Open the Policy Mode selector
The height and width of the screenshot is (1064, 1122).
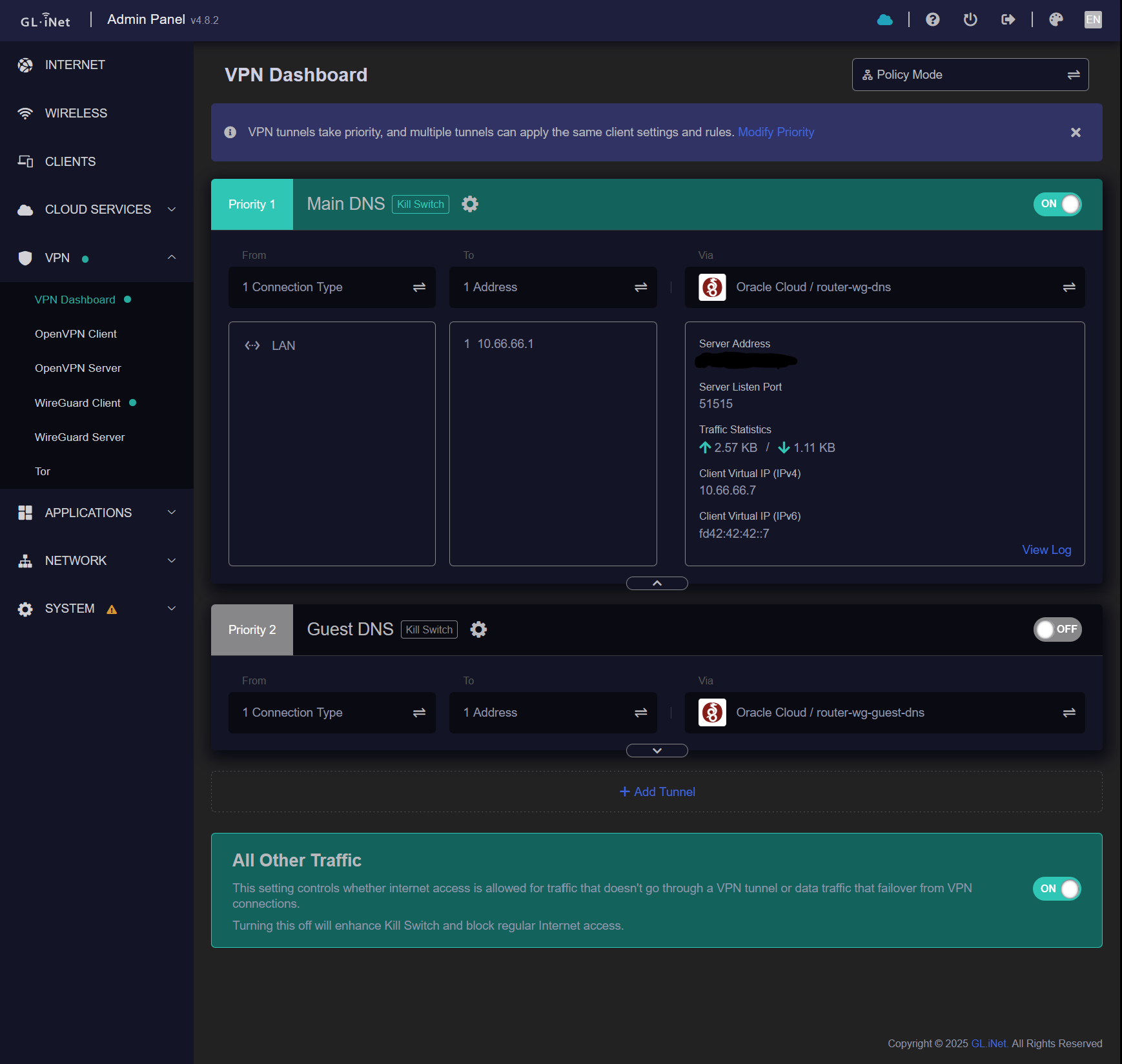pyautogui.click(x=970, y=75)
